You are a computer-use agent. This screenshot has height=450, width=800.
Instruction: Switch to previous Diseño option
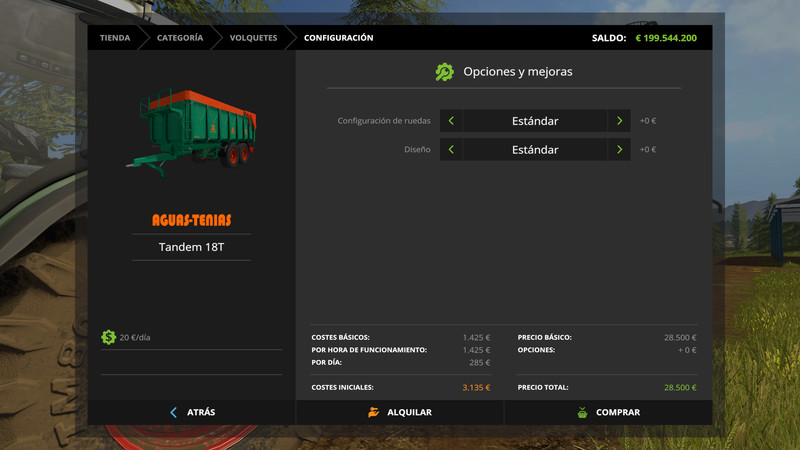point(451,150)
